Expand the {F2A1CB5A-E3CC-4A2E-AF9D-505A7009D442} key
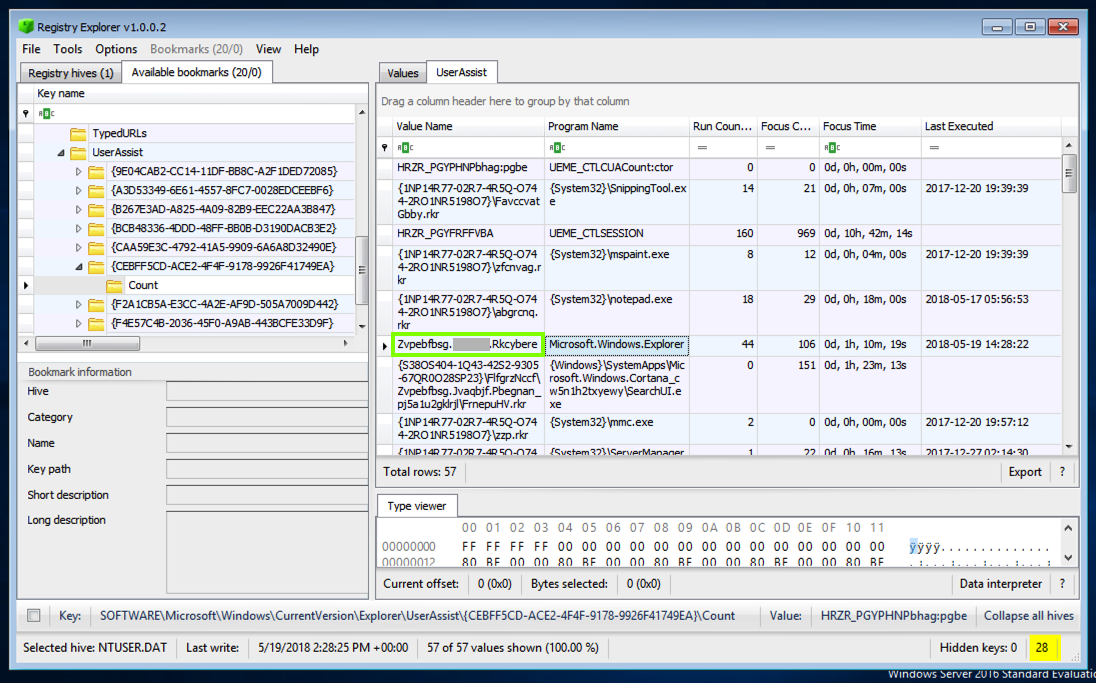1096x683 pixels. tap(79, 304)
